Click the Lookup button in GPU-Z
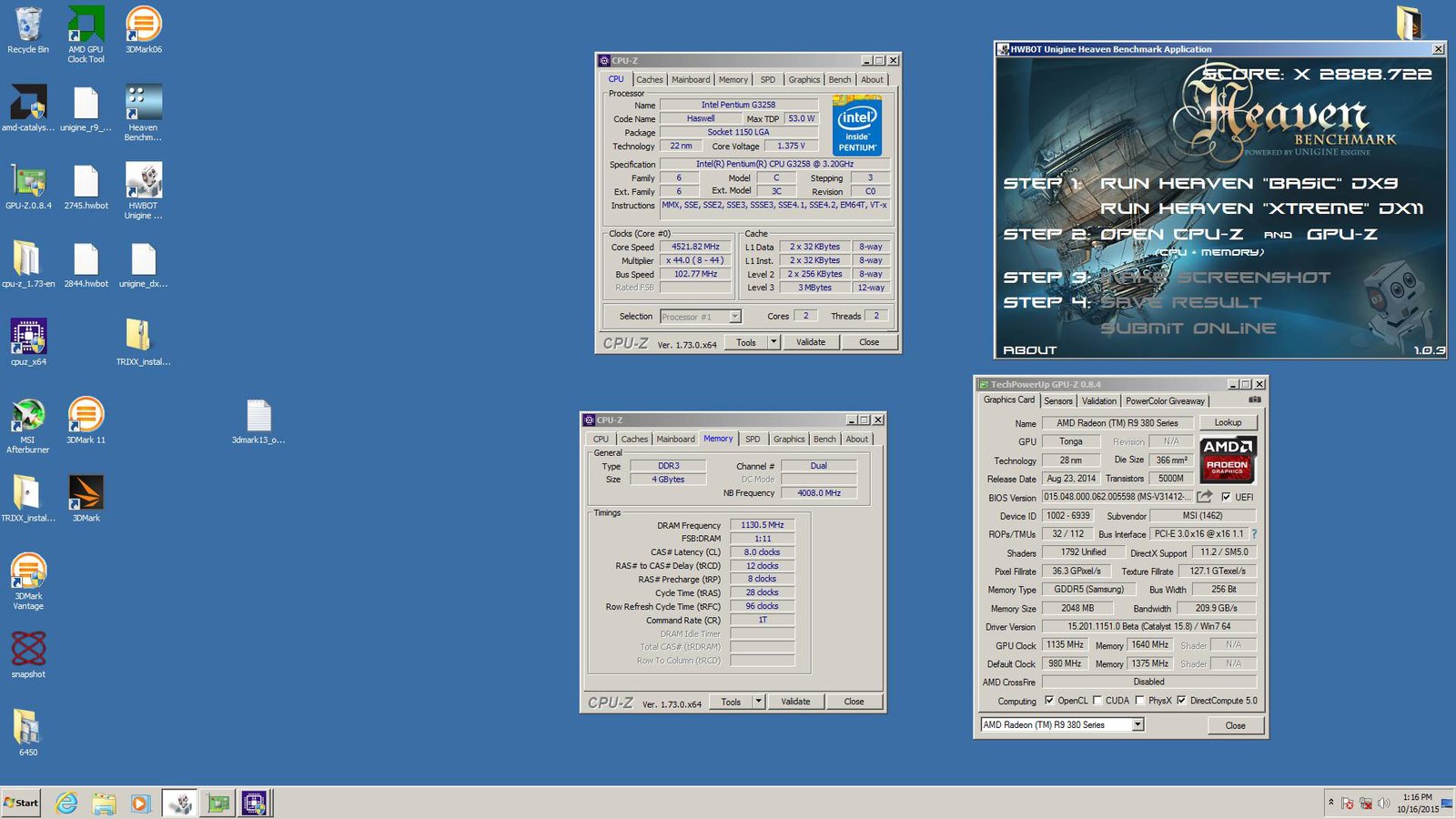 coord(1227,423)
